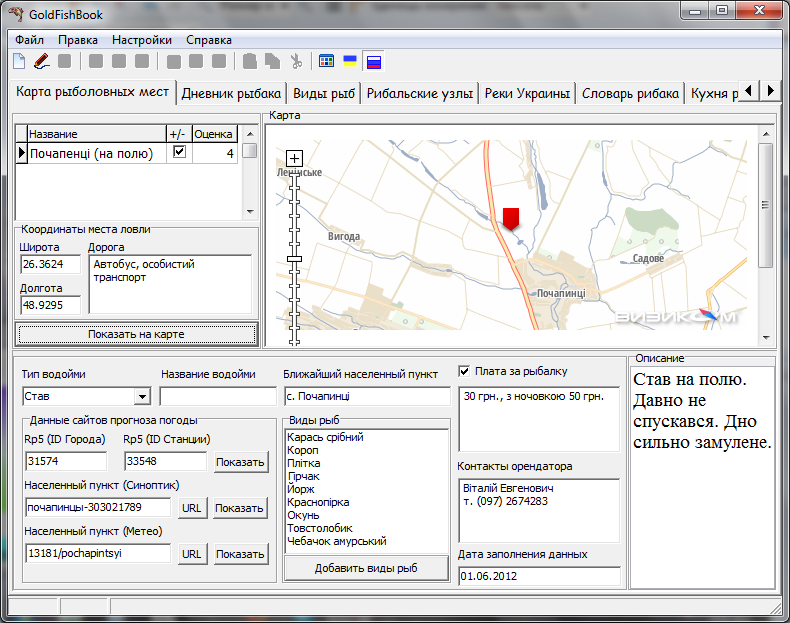Switch to Russian language flag icon
The height and width of the screenshot is (623, 790).
374,62
